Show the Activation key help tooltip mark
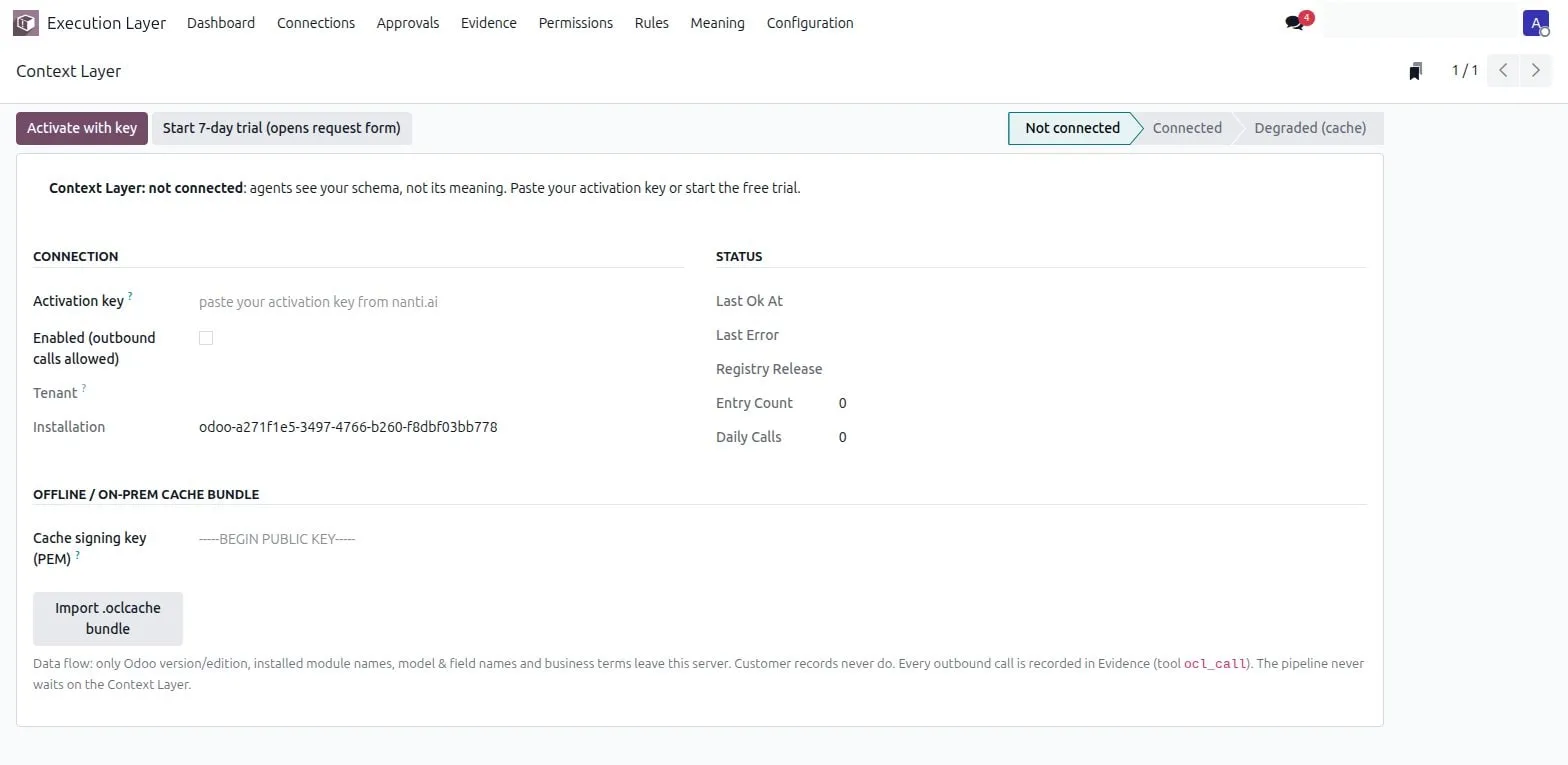1568x765 pixels. coord(130,296)
